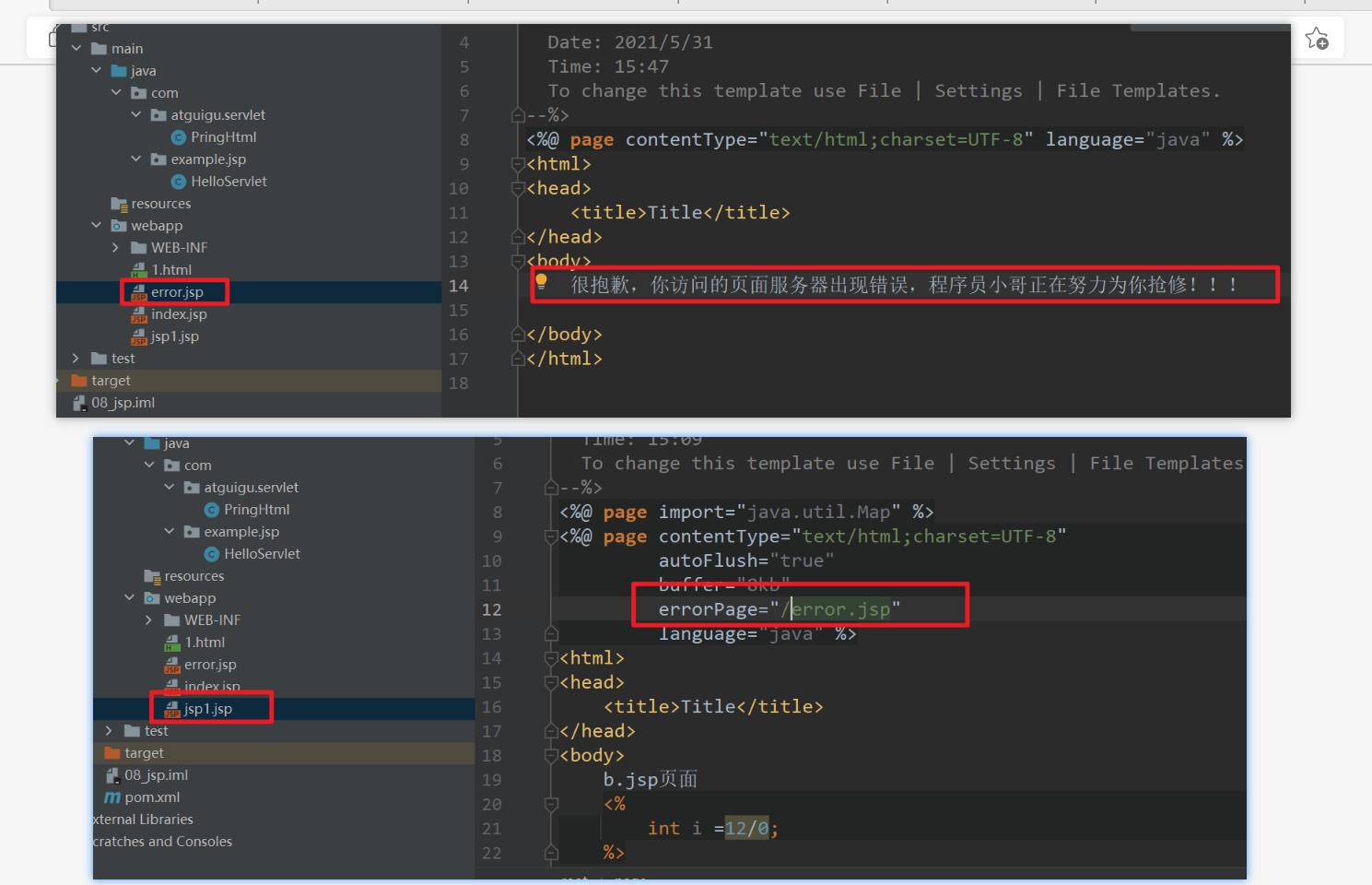Collapse example.jsp package in lower project tree
This screenshot has width=1372, height=885.
tap(170, 532)
